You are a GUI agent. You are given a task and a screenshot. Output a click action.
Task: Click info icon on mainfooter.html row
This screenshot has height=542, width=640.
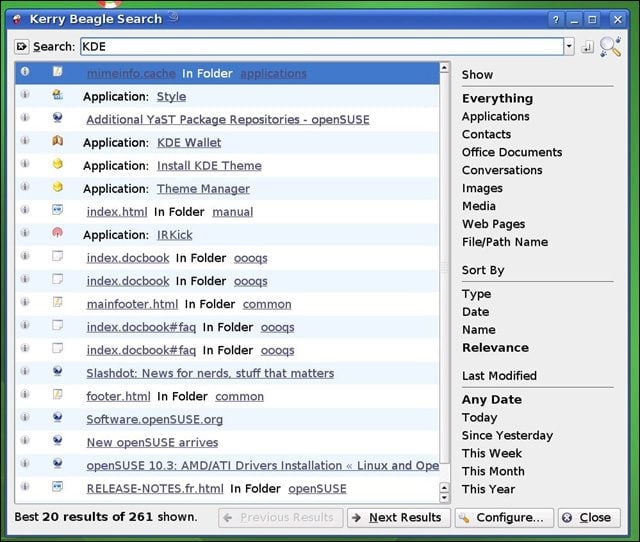pos(25,302)
